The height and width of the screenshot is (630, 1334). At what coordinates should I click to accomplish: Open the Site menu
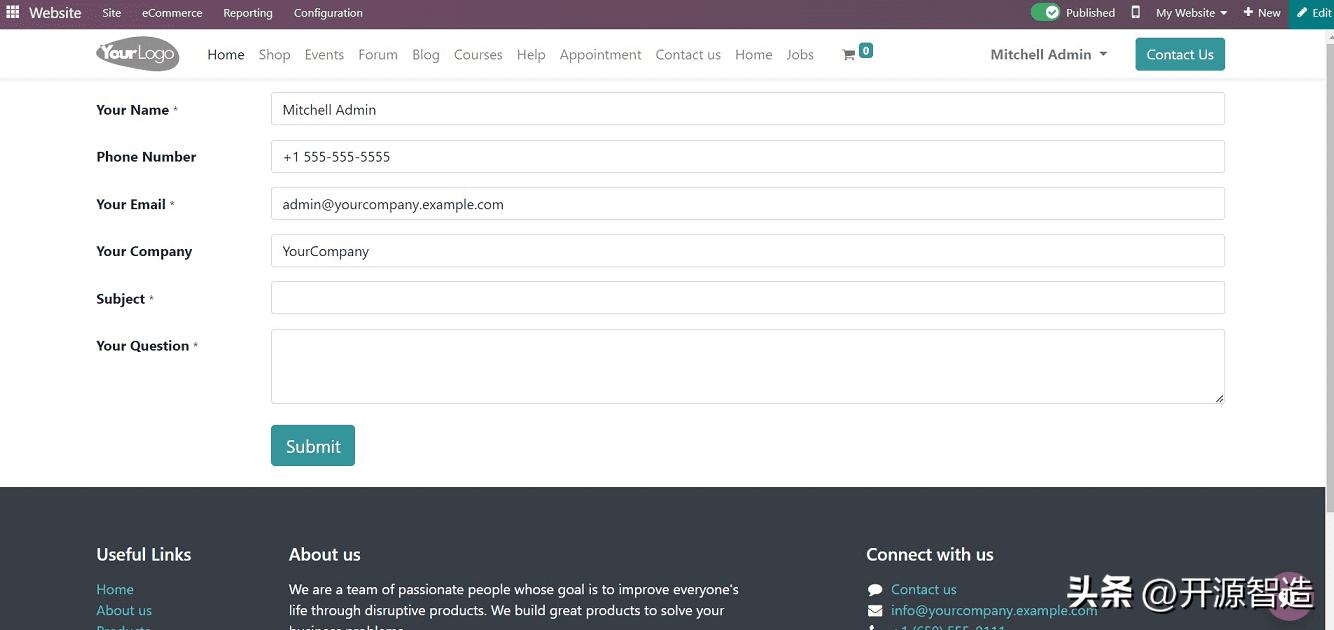click(112, 13)
